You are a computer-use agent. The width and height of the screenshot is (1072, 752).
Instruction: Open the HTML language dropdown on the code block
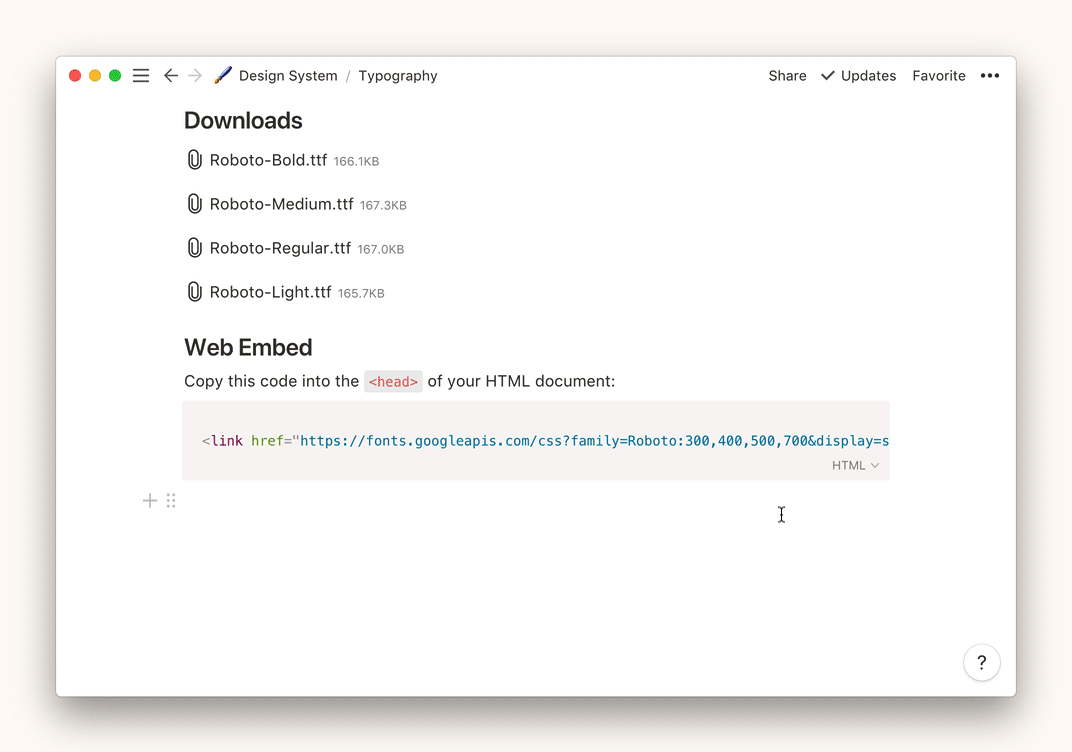pyautogui.click(x=854, y=465)
